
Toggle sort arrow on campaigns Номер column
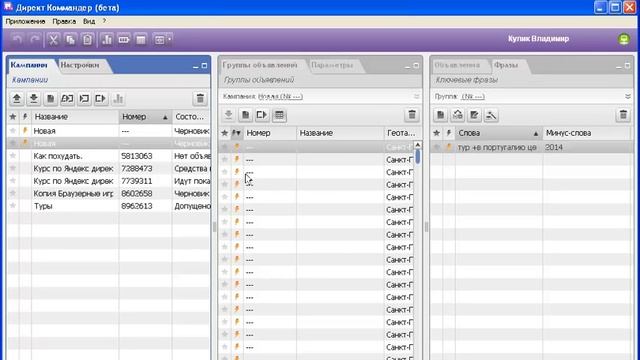pos(165,117)
